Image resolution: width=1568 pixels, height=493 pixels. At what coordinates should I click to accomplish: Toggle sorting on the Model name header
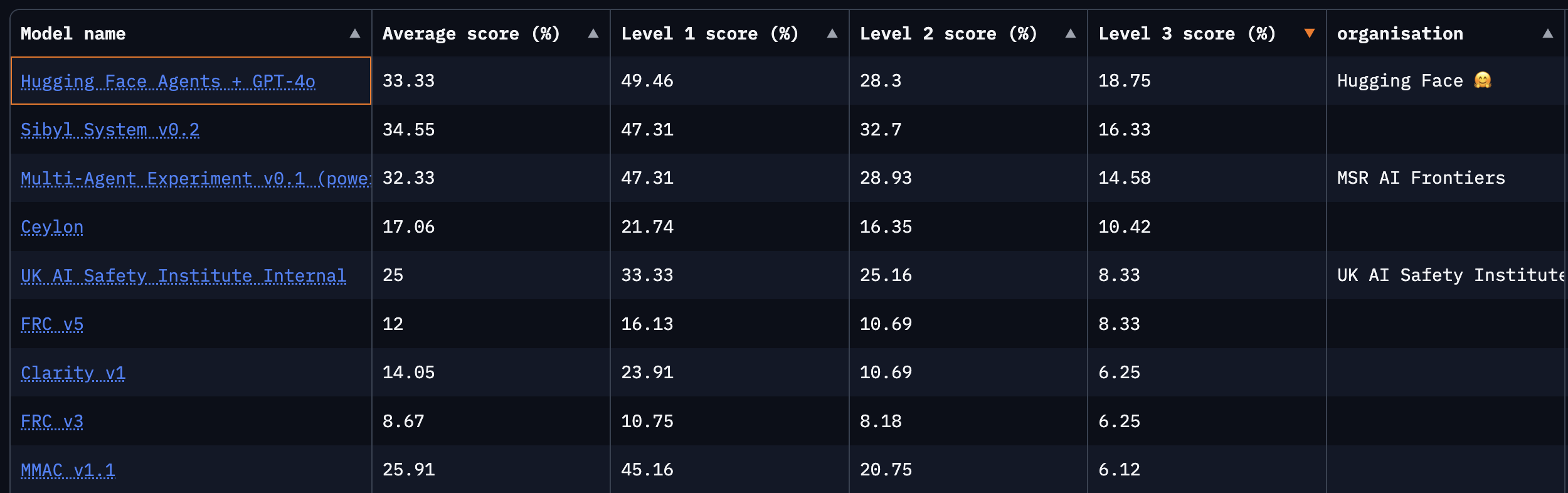coord(73,33)
